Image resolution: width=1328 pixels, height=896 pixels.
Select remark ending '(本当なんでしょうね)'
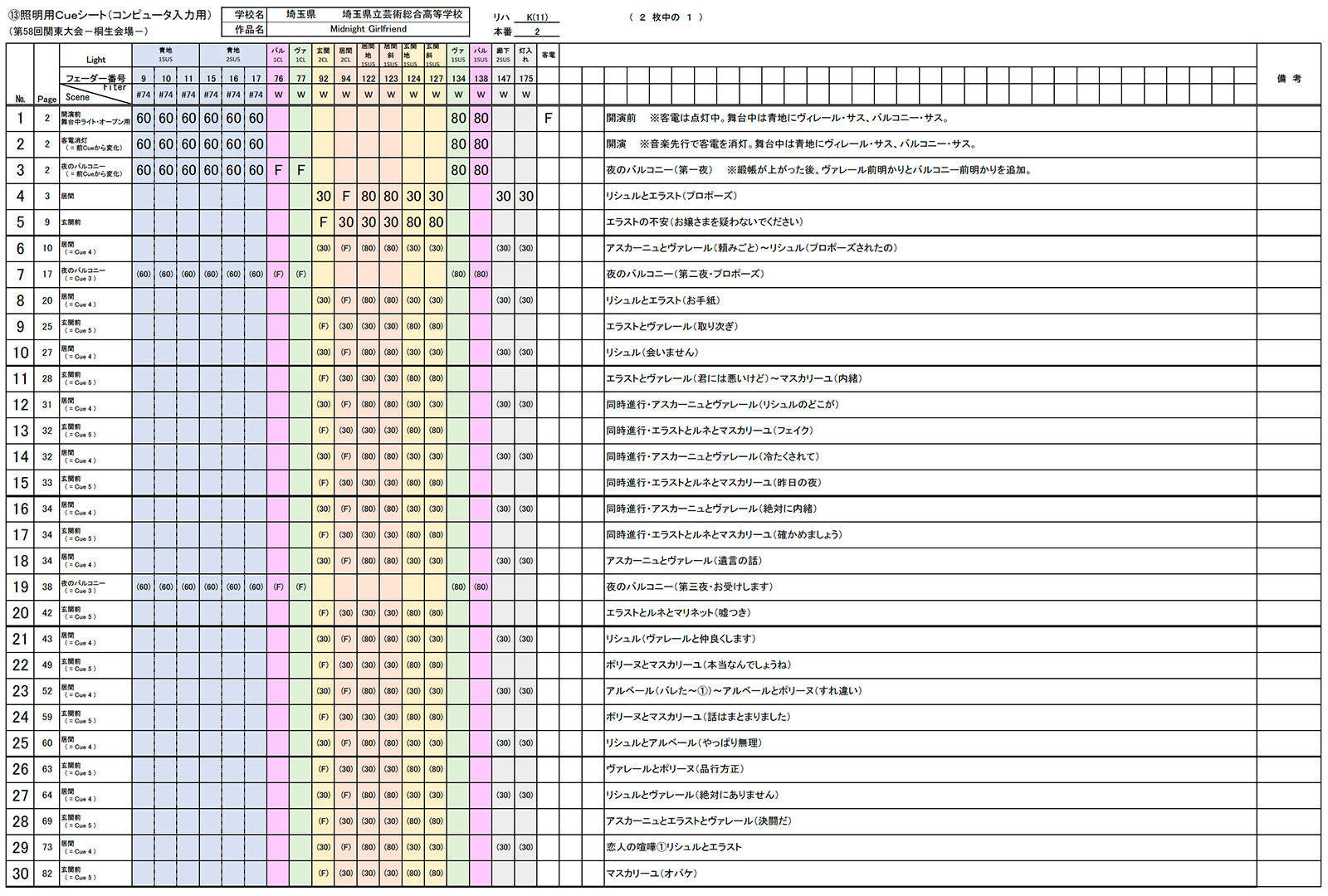699,665
